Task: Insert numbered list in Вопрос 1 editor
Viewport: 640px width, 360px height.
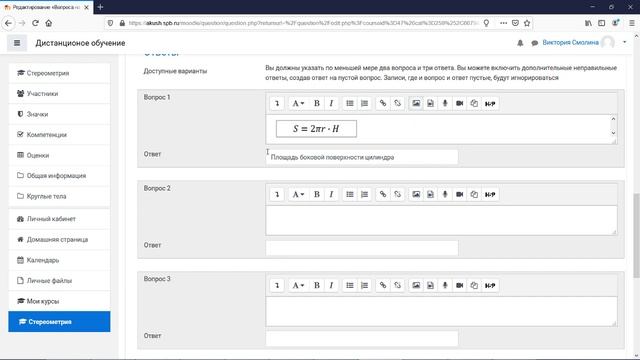Action: point(364,104)
